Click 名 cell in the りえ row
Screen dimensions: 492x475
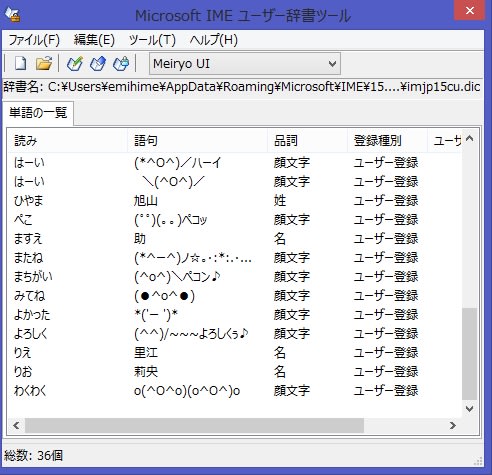click(x=280, y=353)
